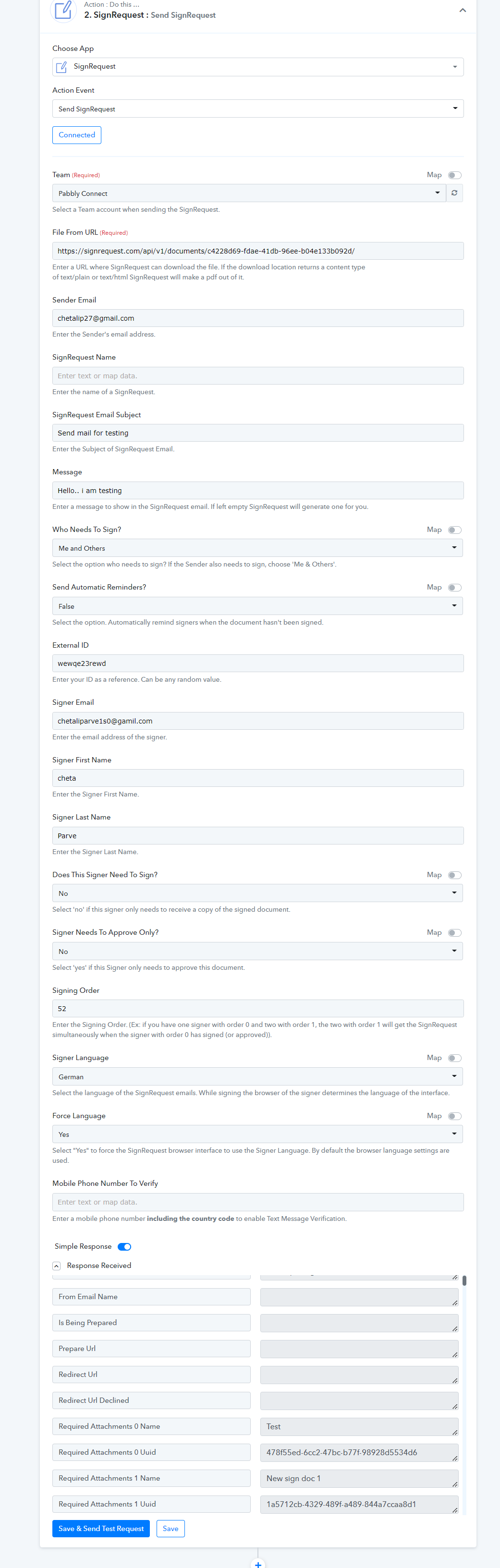Add a new step with plus icon
Viewport: 500px width, 1568px height.
(x=257, y=1563)
